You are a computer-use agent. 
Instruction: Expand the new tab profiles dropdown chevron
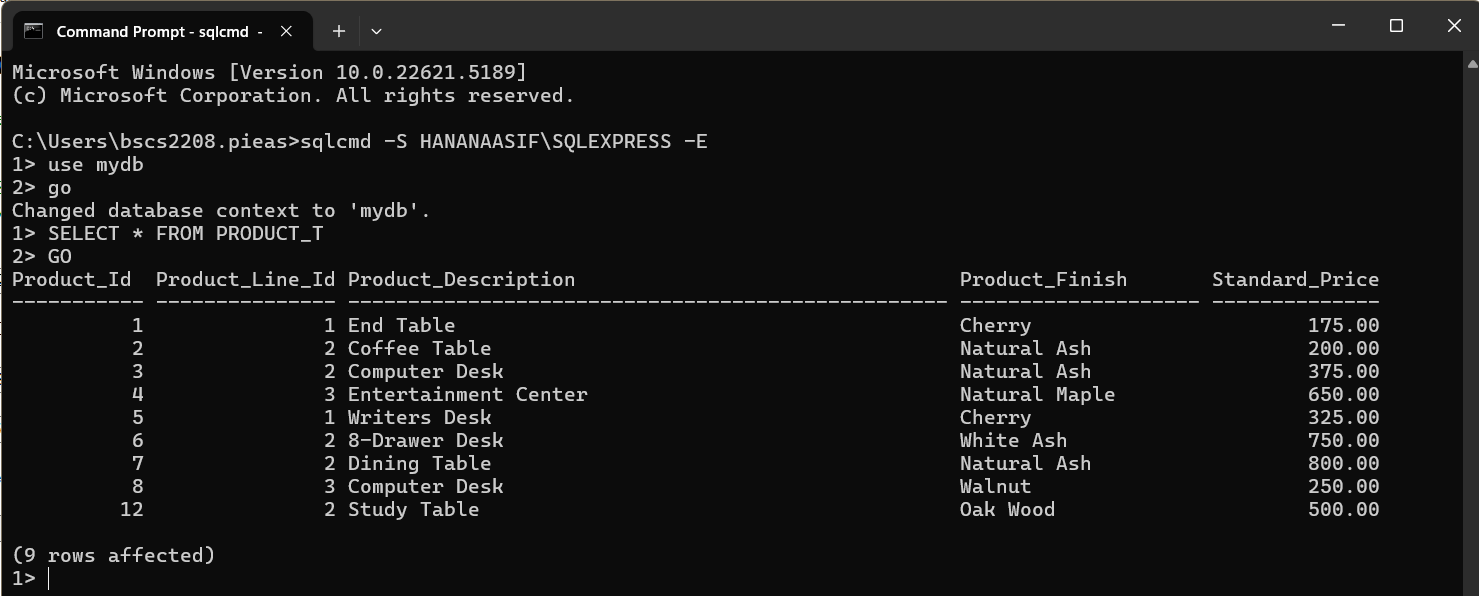coord(376,31)
